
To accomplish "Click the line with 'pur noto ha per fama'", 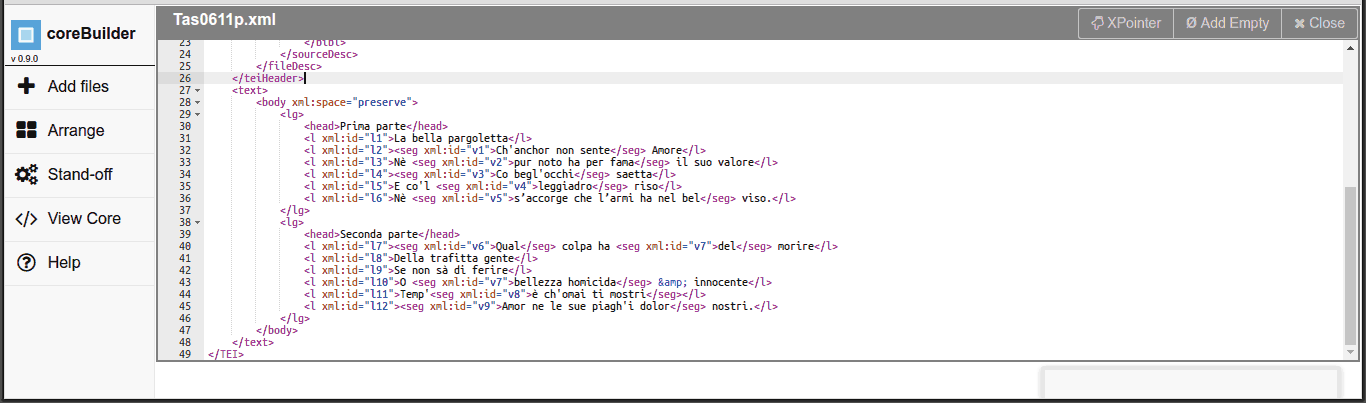I will pyautogui.click(x=541, y=162).
